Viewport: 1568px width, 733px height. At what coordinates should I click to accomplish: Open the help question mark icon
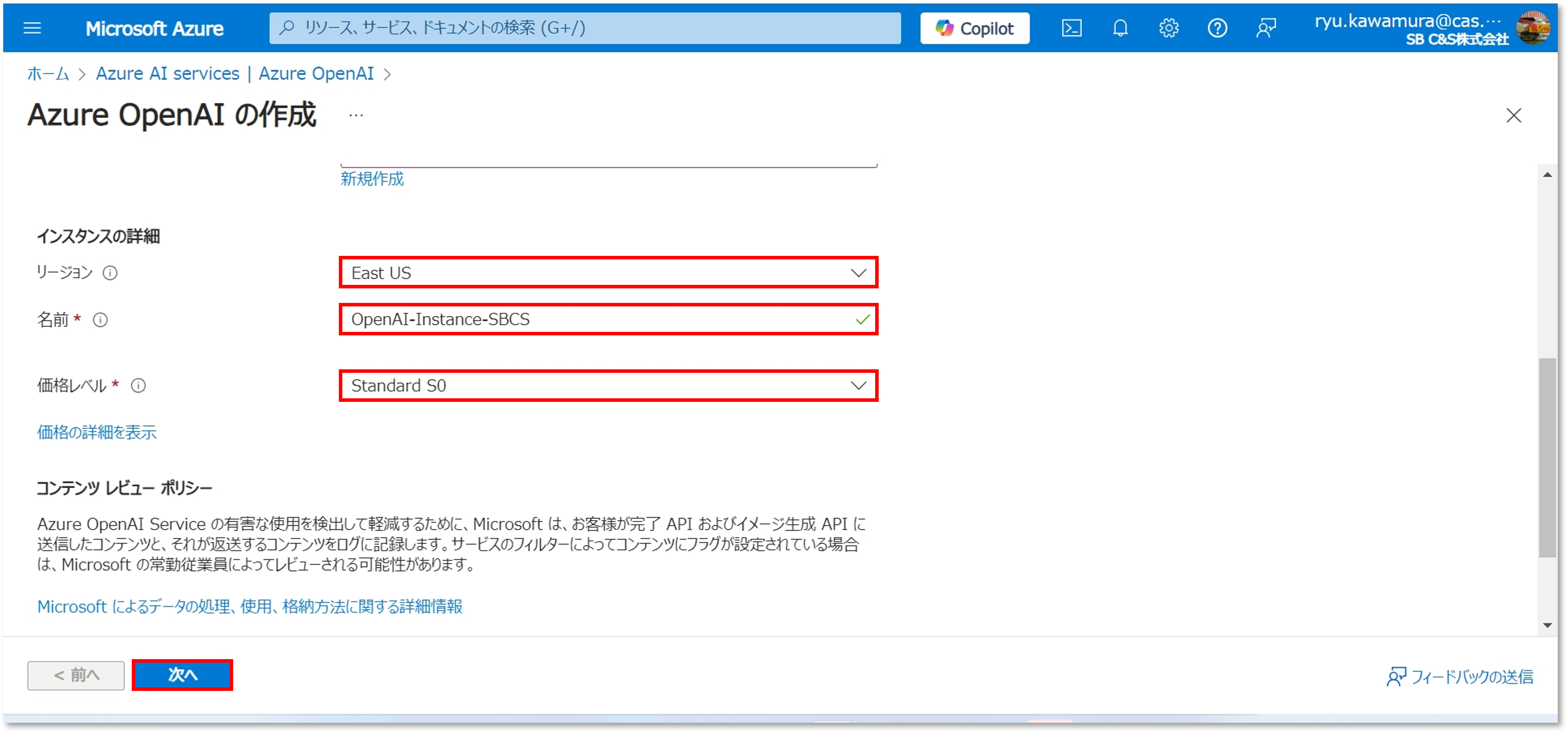[x=1217, y=28]
